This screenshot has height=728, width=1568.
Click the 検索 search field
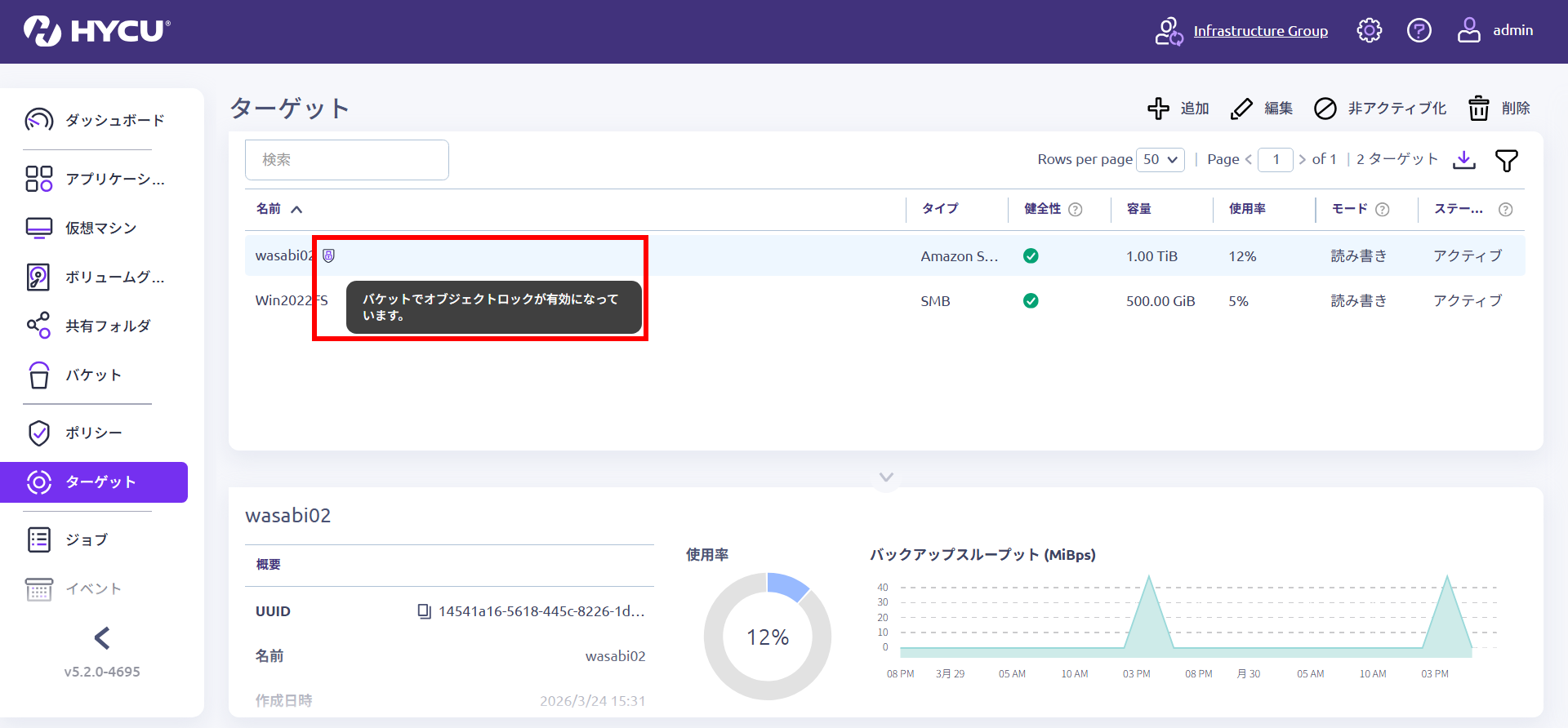[346, 160]
